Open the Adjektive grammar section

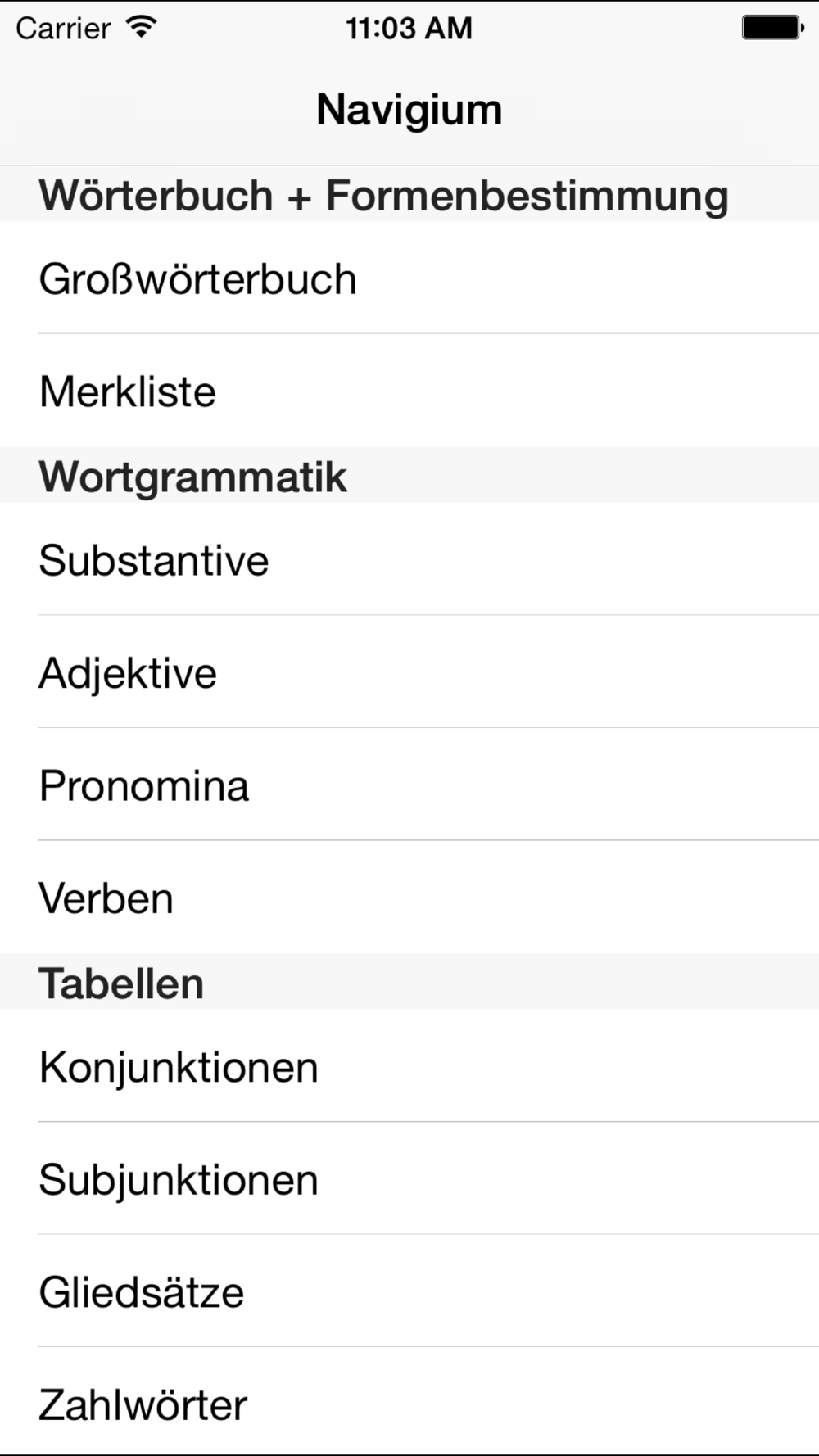pos(409,672)
